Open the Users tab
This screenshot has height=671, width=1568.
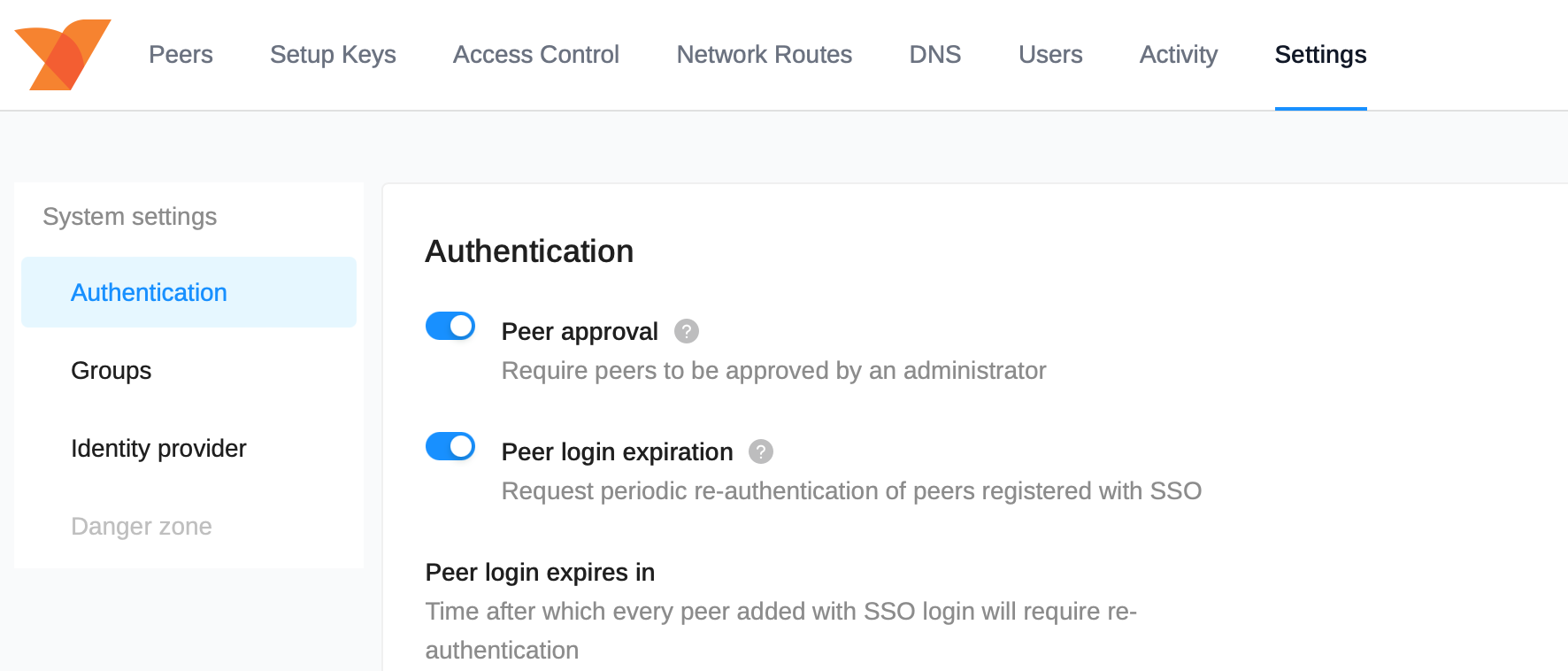1049,55
